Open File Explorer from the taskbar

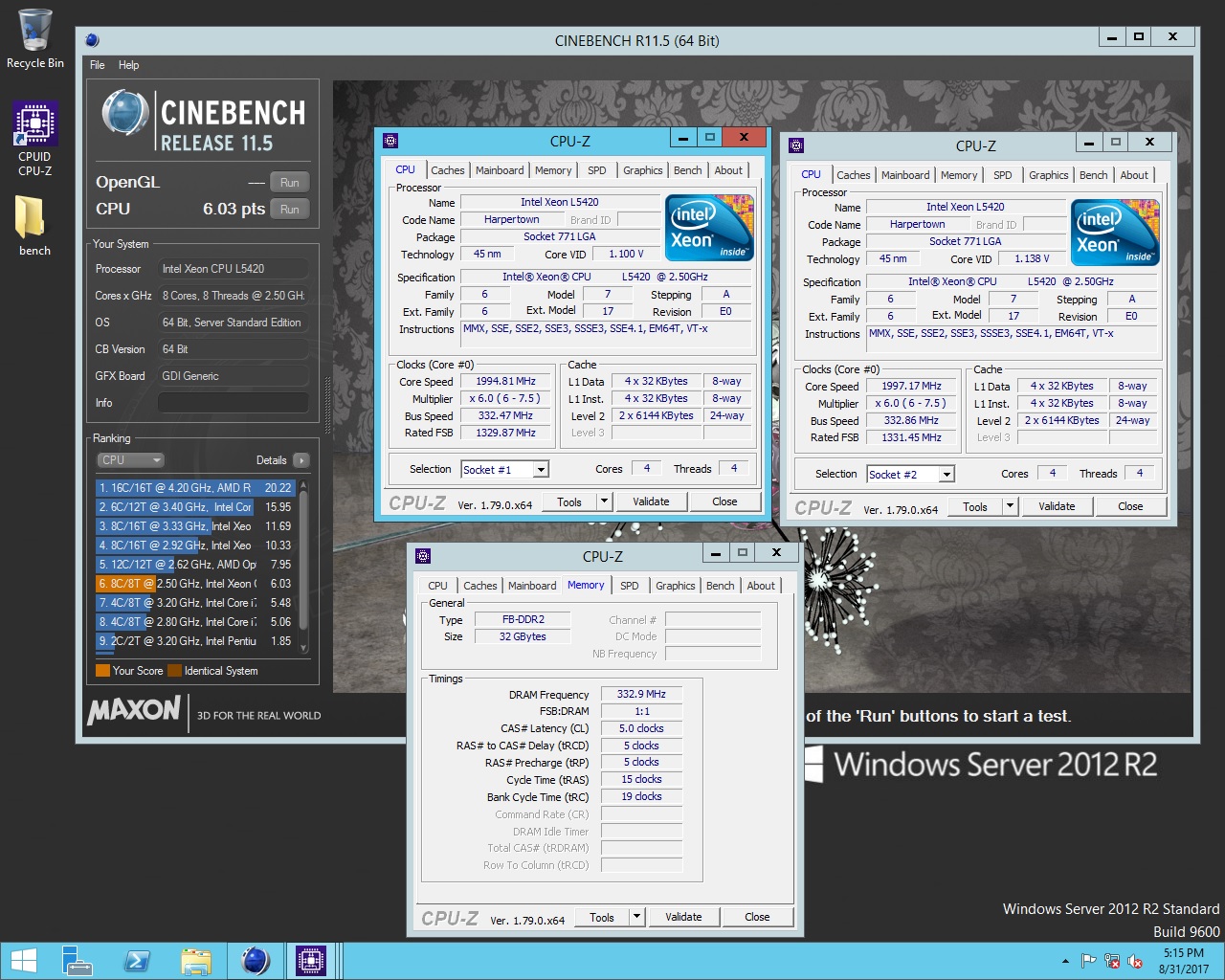pos(195,961)
